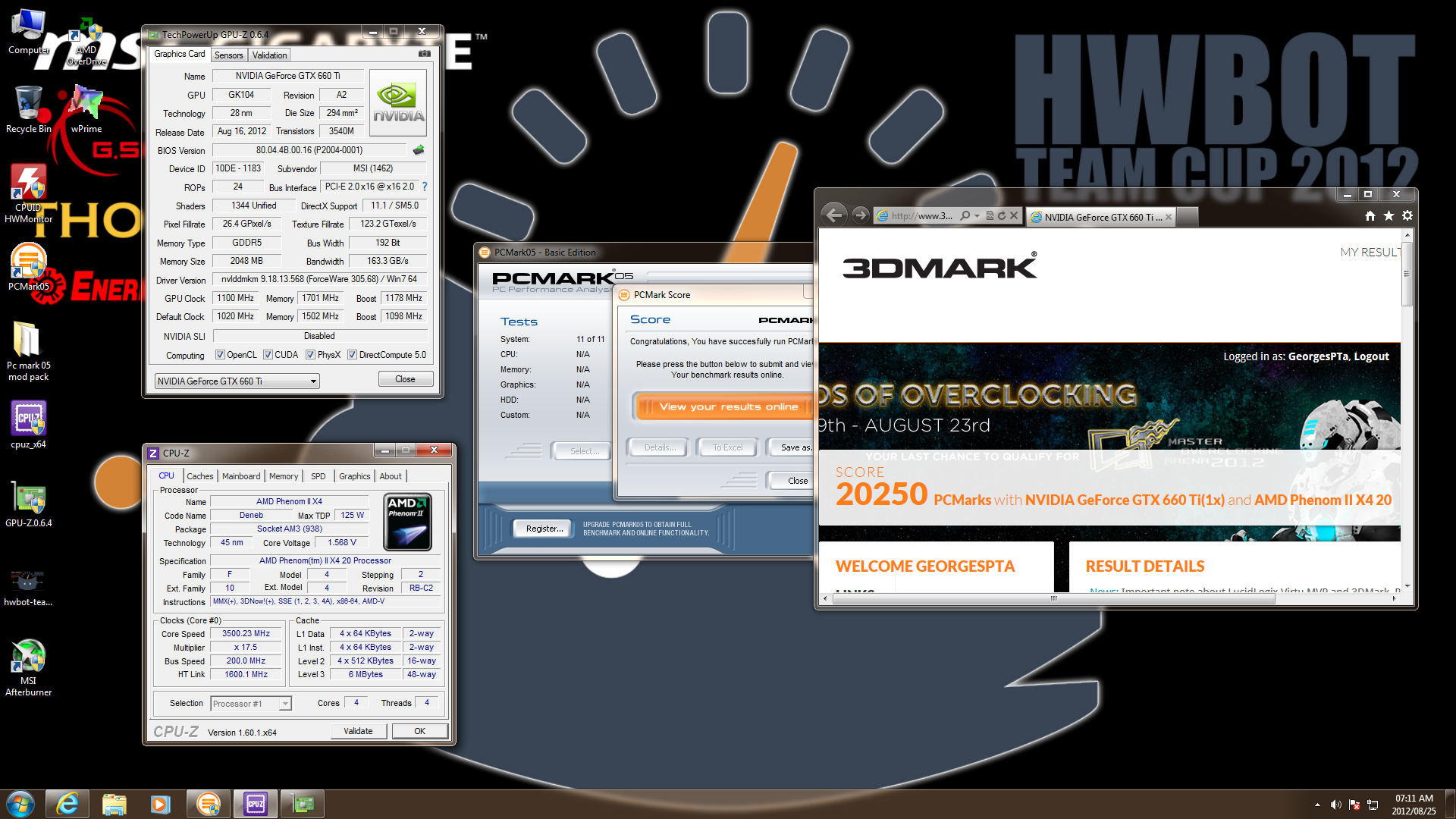Toggle the OpenCL checkbox in GPU-Z
The height and width of the screenshot is (819, 1456).
220,355
